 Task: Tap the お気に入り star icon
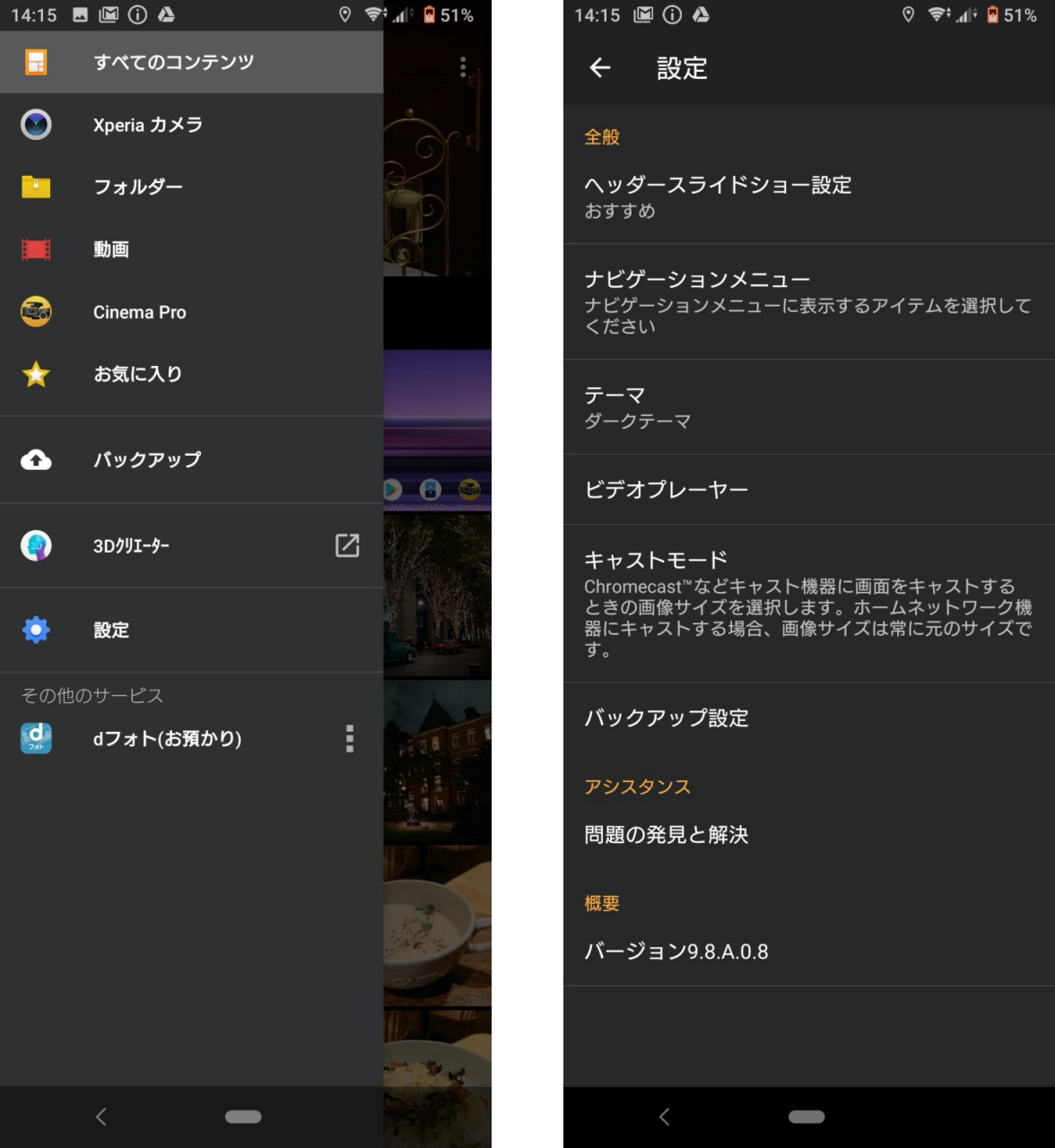[36, 374]
